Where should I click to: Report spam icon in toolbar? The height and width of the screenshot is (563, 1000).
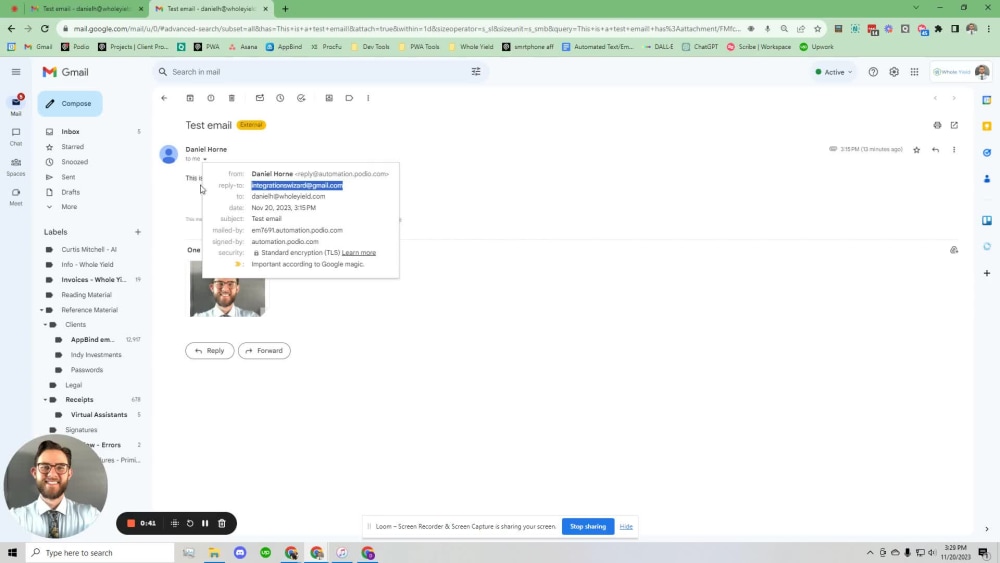[x=210, y=98]
